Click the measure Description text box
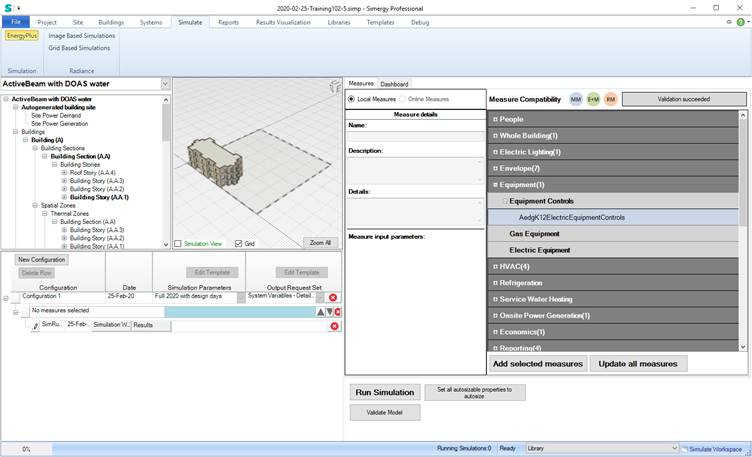This screenshot has width=752, height=457. [x=416, y=170]
